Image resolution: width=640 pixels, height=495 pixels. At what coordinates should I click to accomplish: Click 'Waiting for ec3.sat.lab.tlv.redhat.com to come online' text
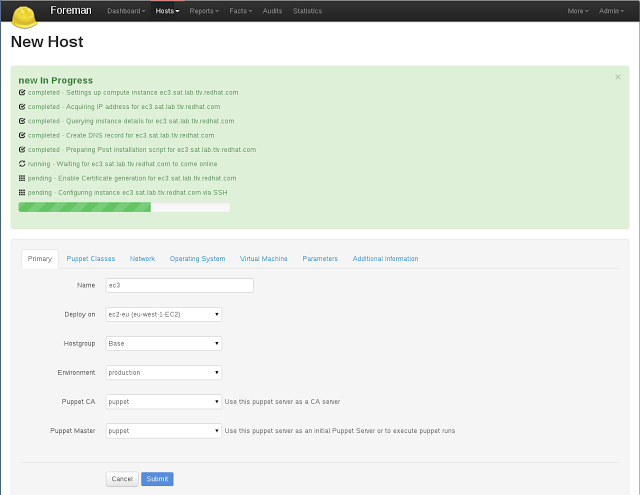click(x=137, y=164)
